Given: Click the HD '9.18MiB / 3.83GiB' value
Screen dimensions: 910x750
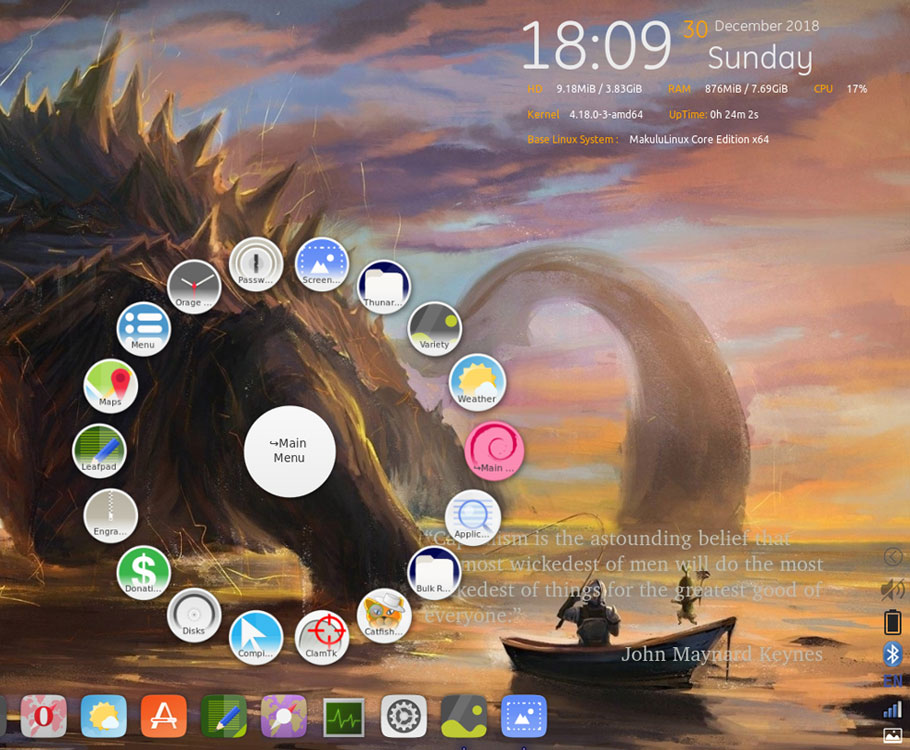Looking at the screenshot, I should coord(599,89).
